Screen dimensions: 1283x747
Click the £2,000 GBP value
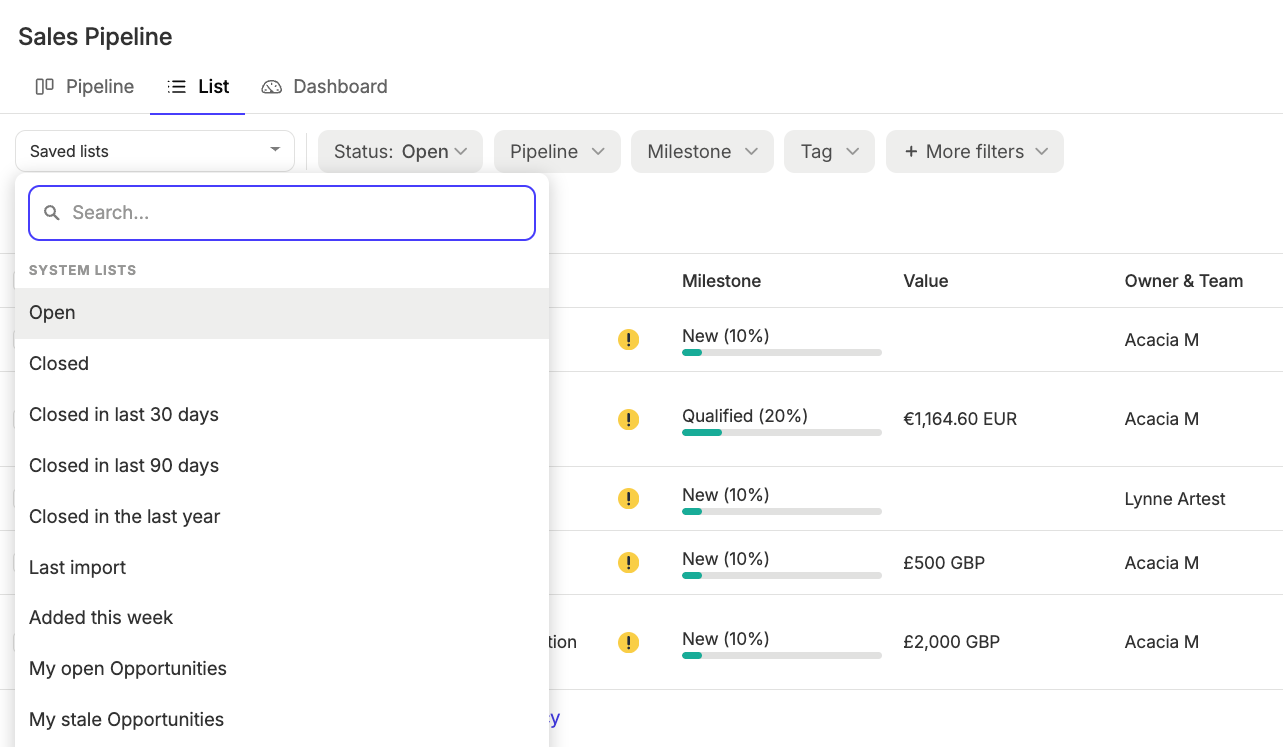[x=951, y=642]
